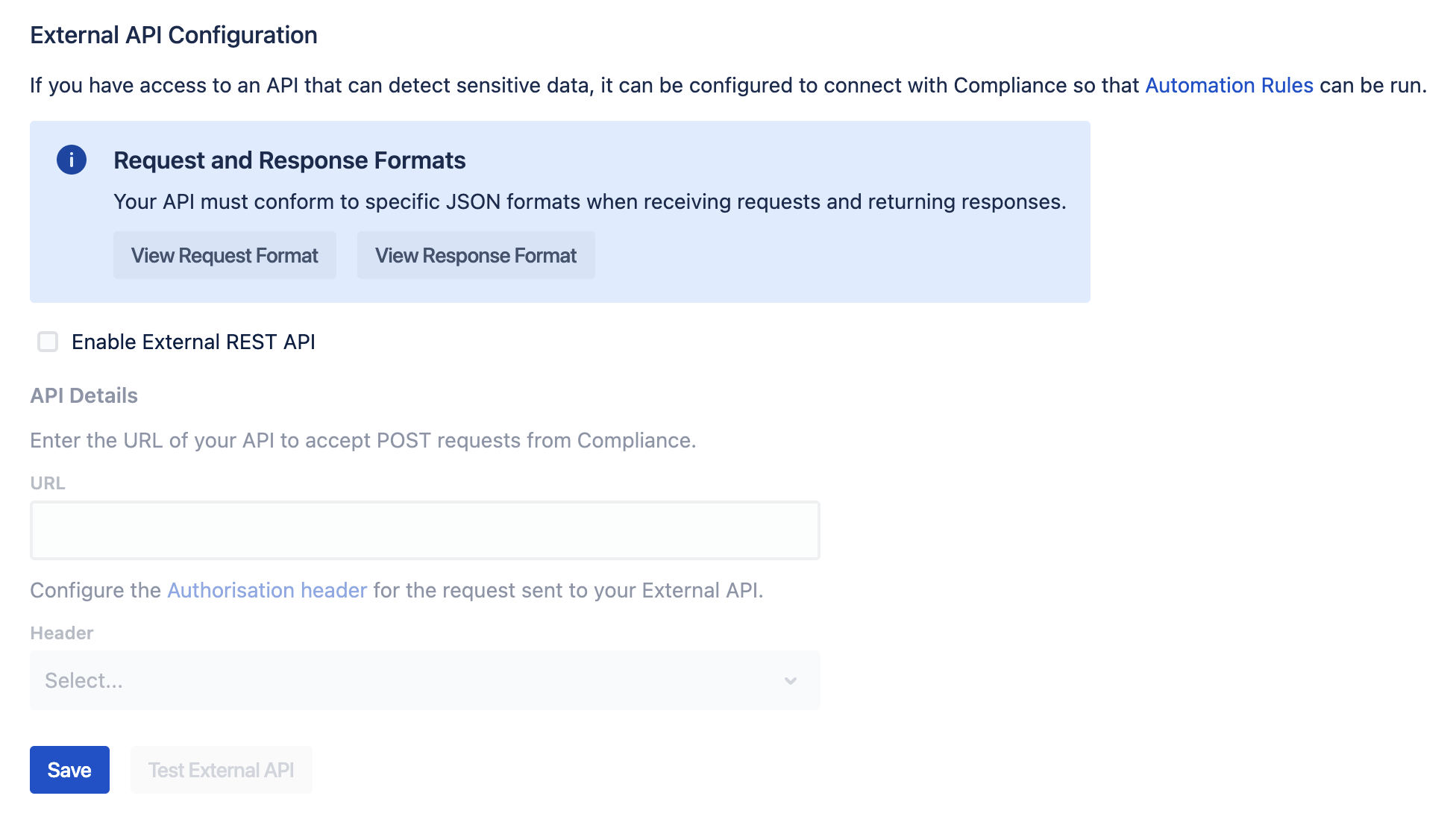
Task: Open the Header Select... dropdown
Action: [424, 680]
